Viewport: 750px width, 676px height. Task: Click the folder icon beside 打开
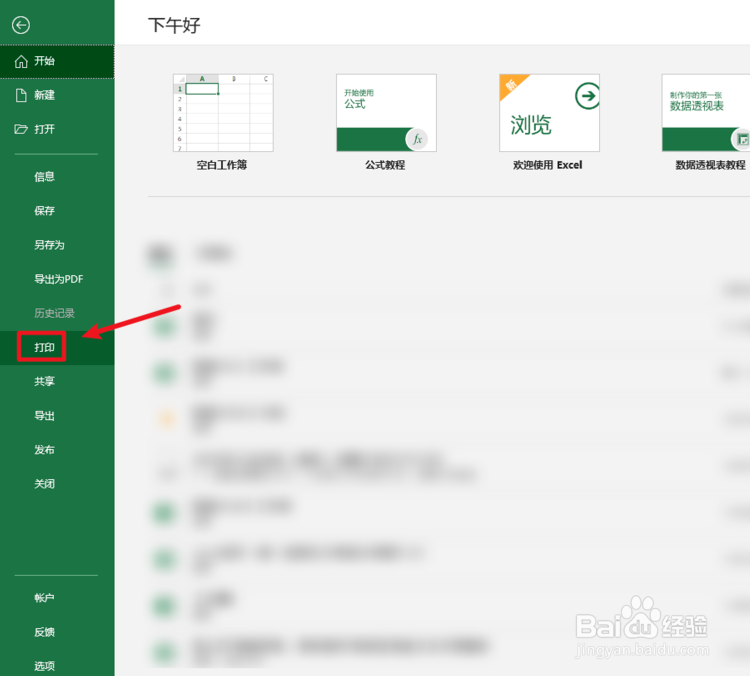(21, 129)
